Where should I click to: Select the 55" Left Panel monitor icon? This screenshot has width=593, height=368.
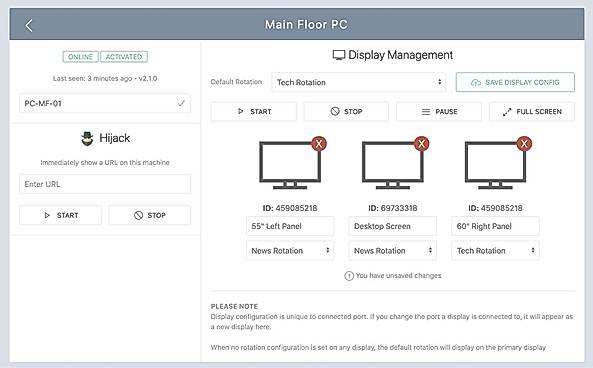[290, 165]
